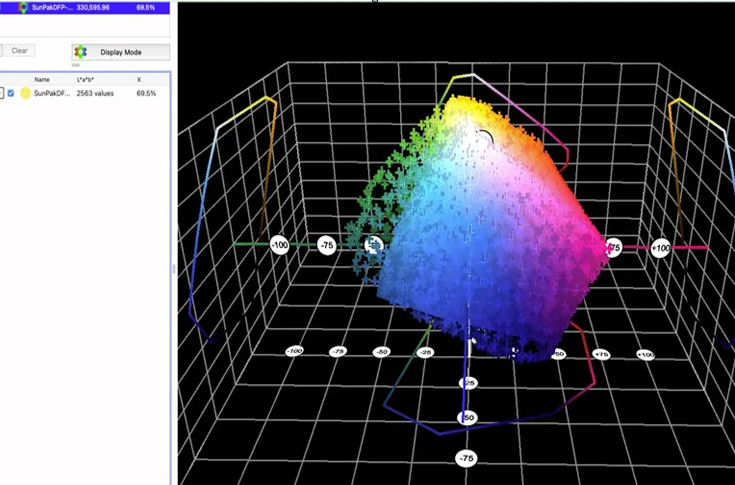
Task: Click the 2563 values cell
Action: pyautogui.click(x=96, y=93)
